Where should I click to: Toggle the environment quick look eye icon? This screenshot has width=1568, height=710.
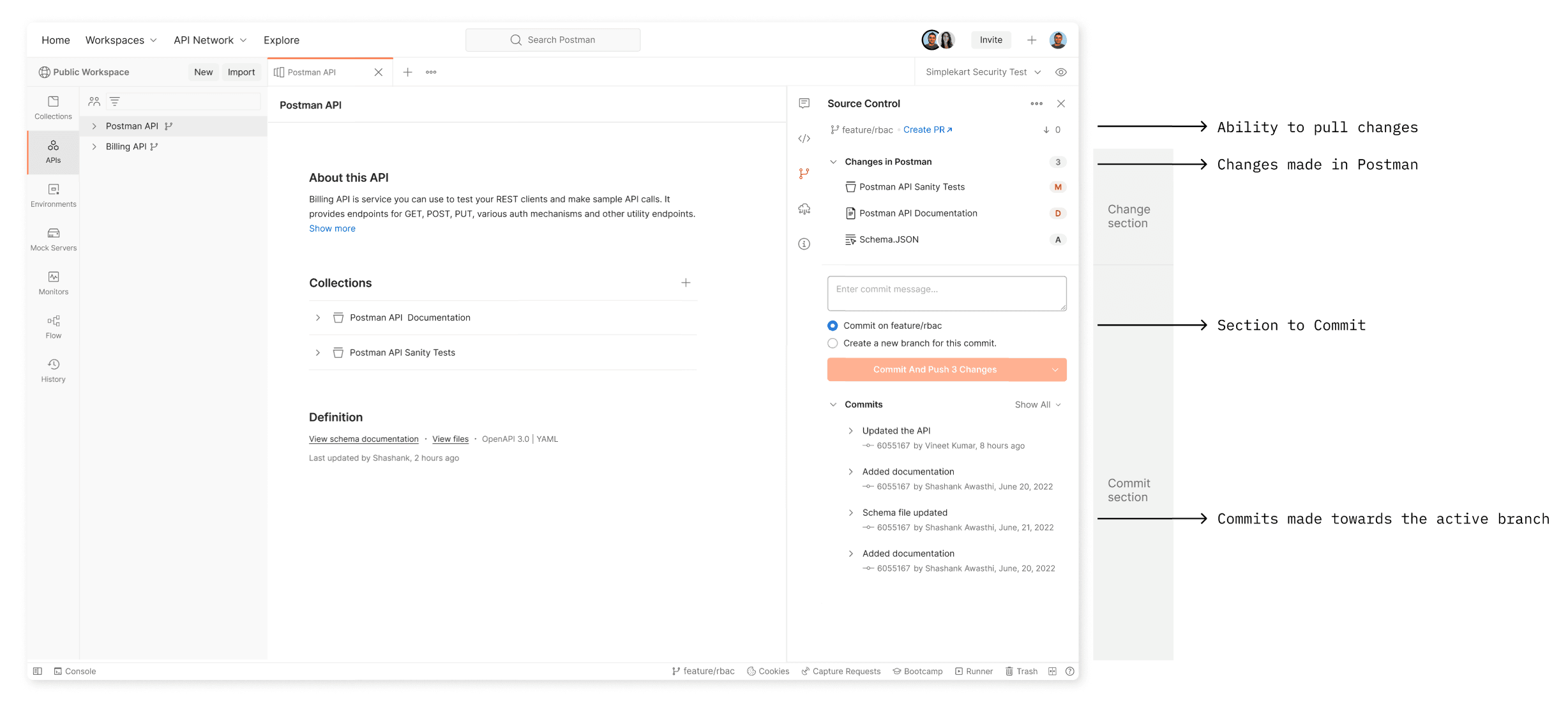click(x=1060, y=72)
